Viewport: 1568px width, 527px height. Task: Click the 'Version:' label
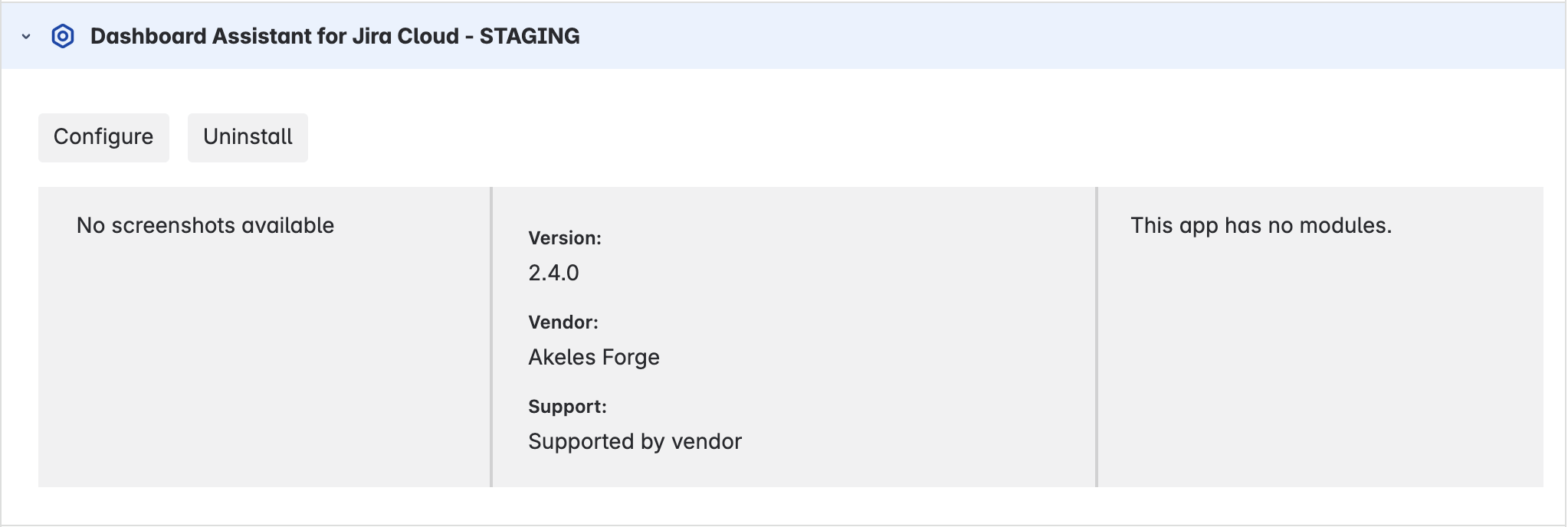[564, 238]
